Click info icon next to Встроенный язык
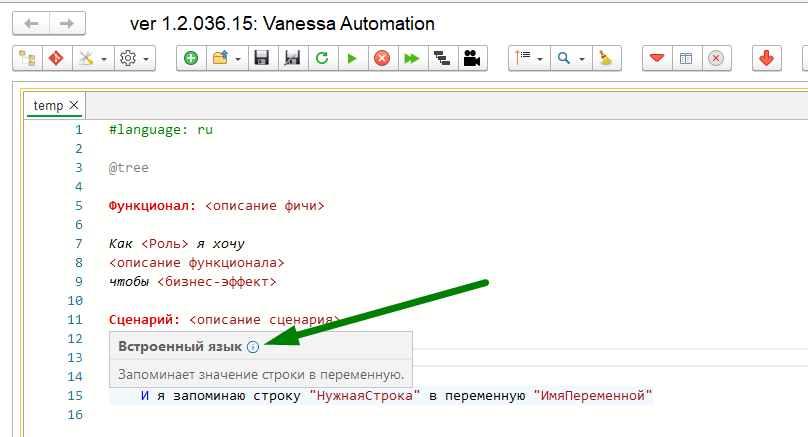This screenshot has width=808, height=437. click(x=253, y=347)
